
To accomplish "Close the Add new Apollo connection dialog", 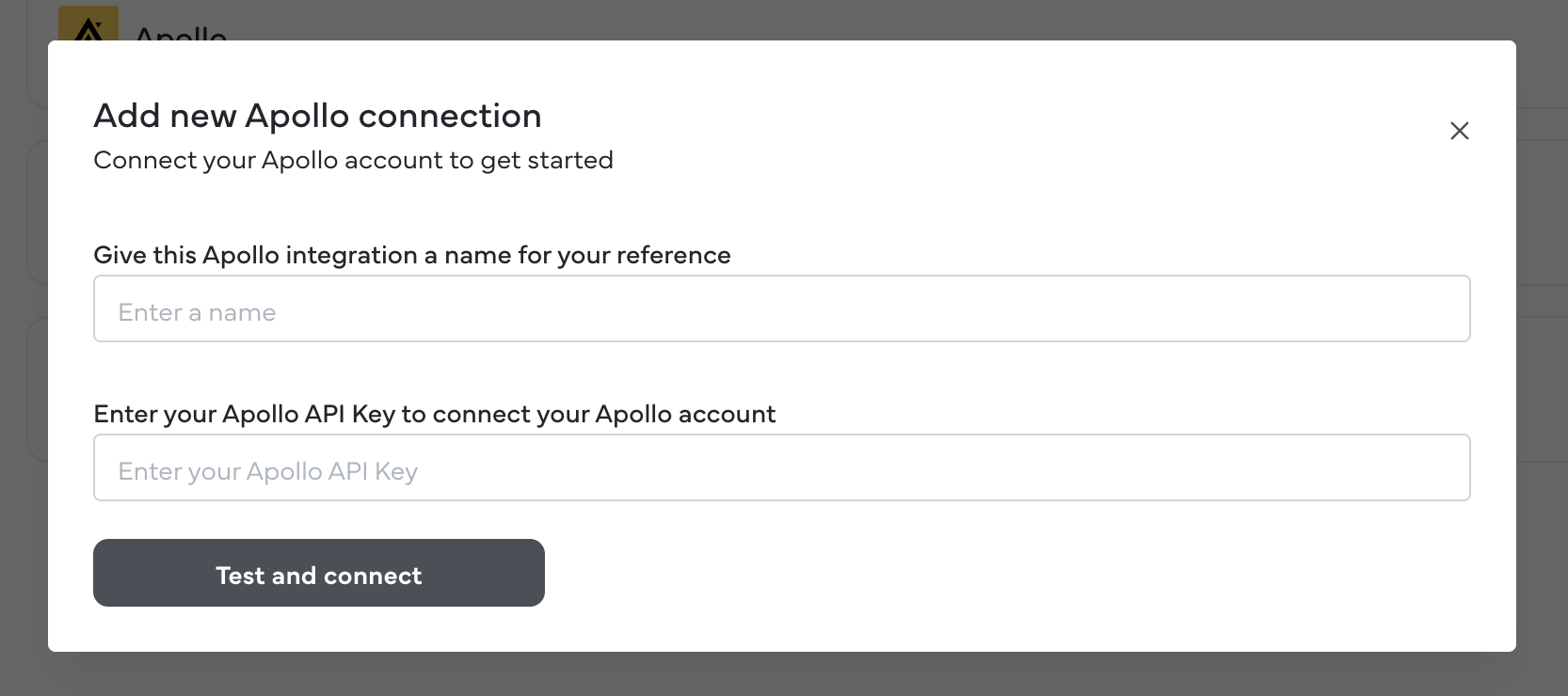I will [1459, 131].
